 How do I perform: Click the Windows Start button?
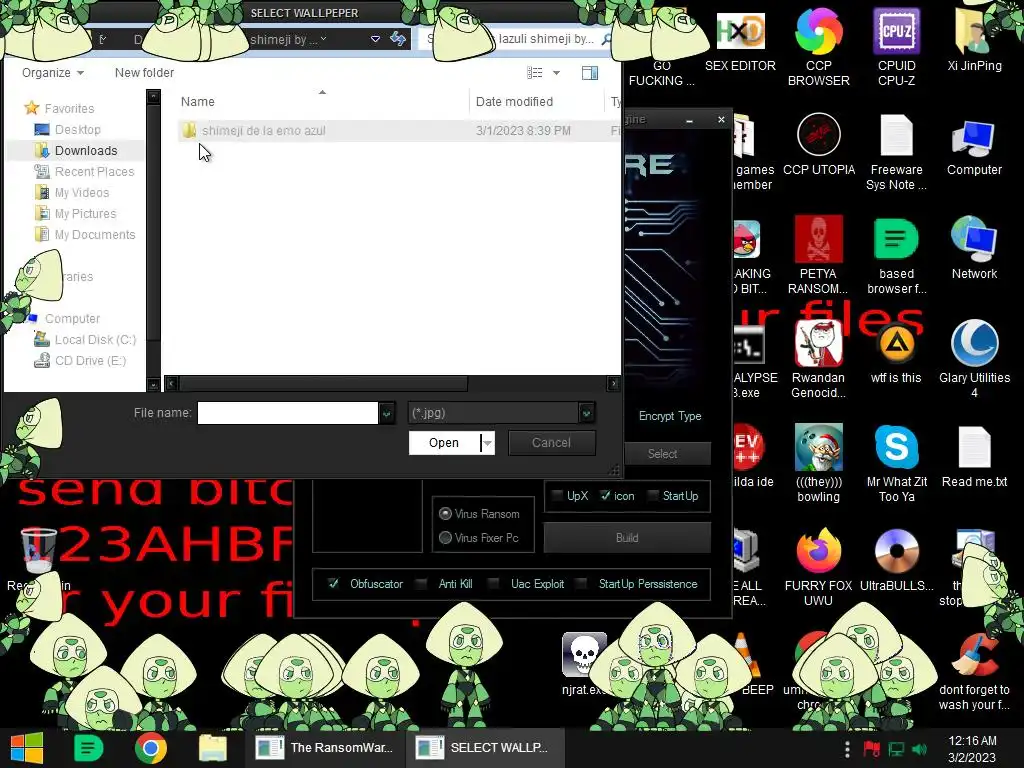click(27, 748)
